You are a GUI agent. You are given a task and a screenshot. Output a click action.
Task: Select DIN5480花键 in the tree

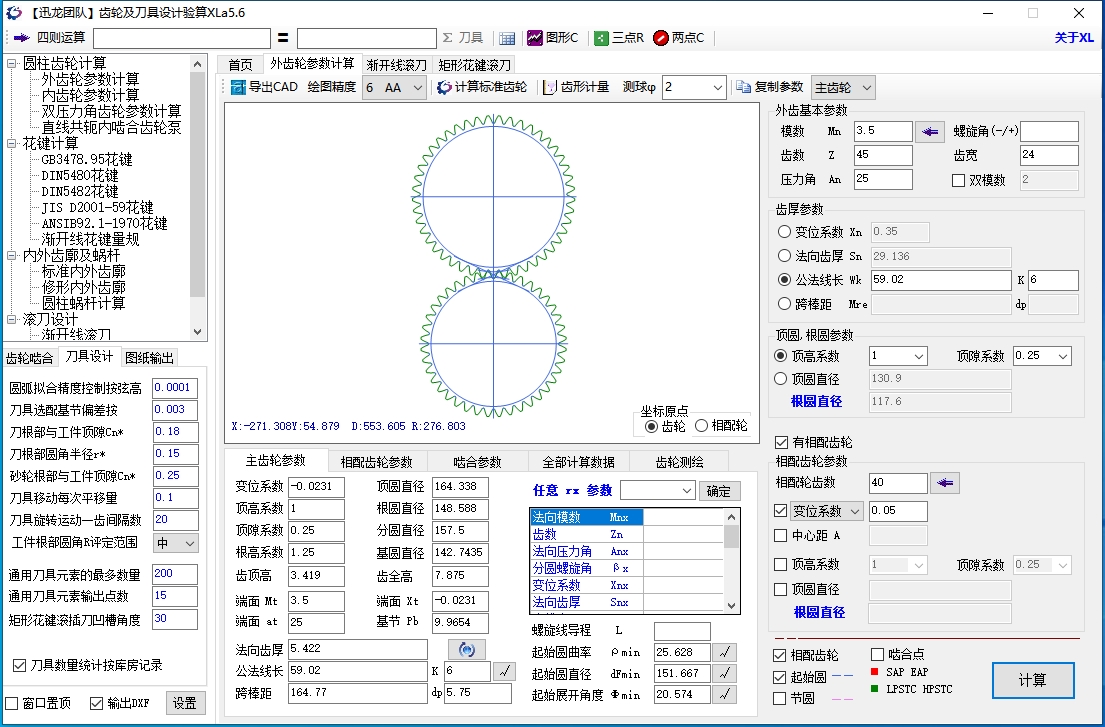pos(80,175)
